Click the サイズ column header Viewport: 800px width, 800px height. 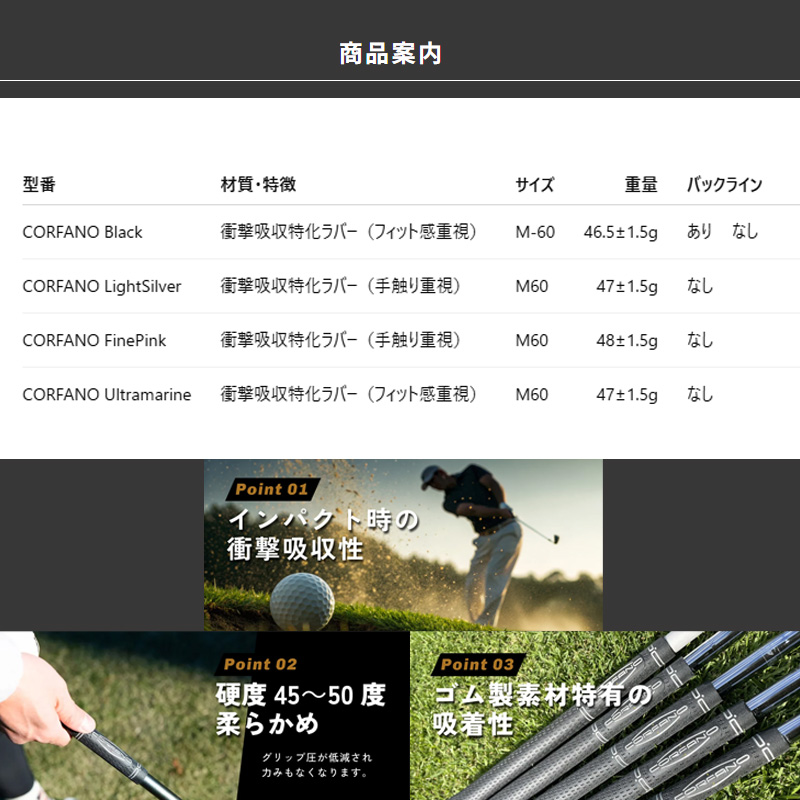534,184
